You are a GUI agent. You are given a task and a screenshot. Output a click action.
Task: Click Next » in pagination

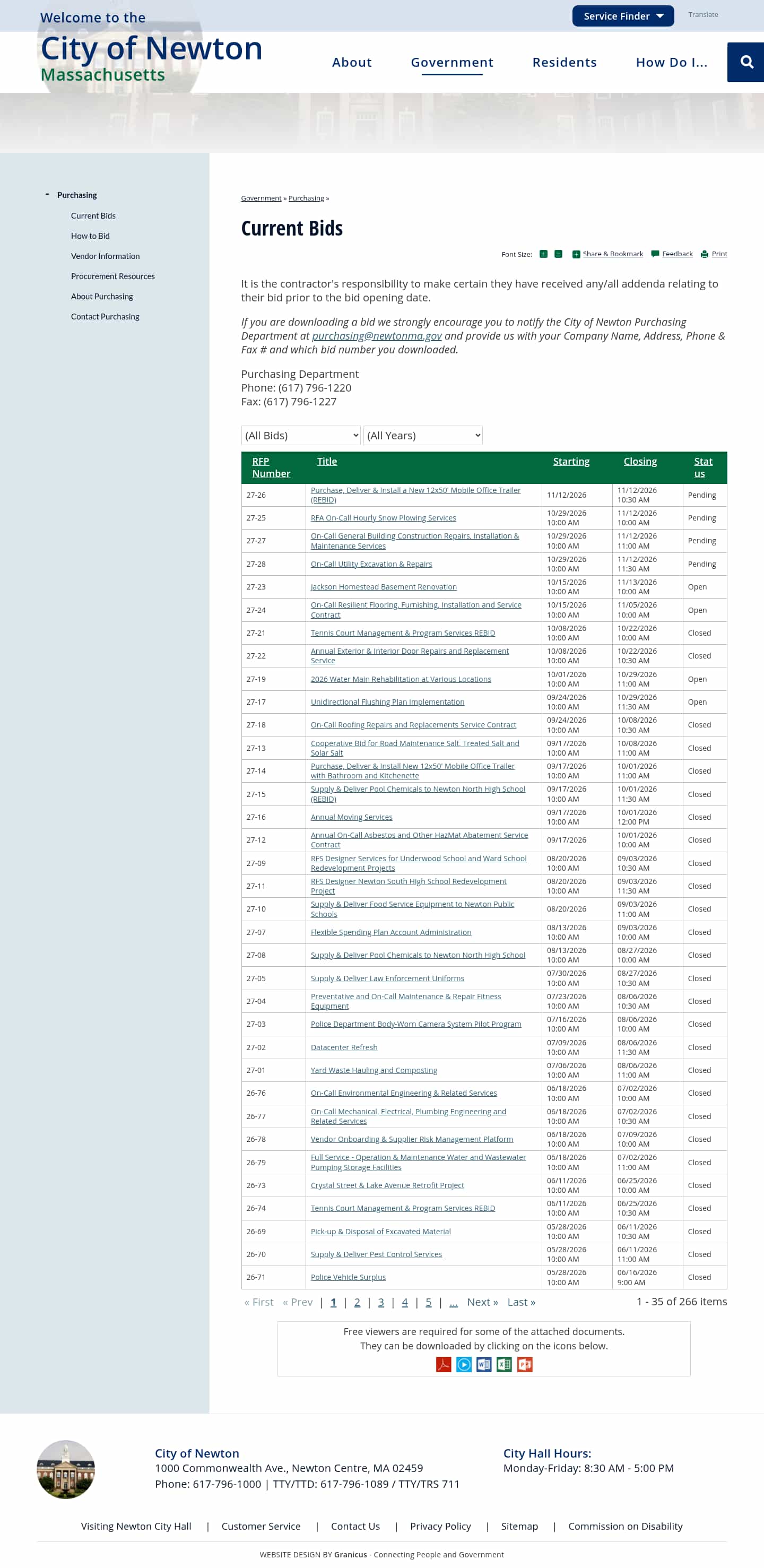[483, 1302]
